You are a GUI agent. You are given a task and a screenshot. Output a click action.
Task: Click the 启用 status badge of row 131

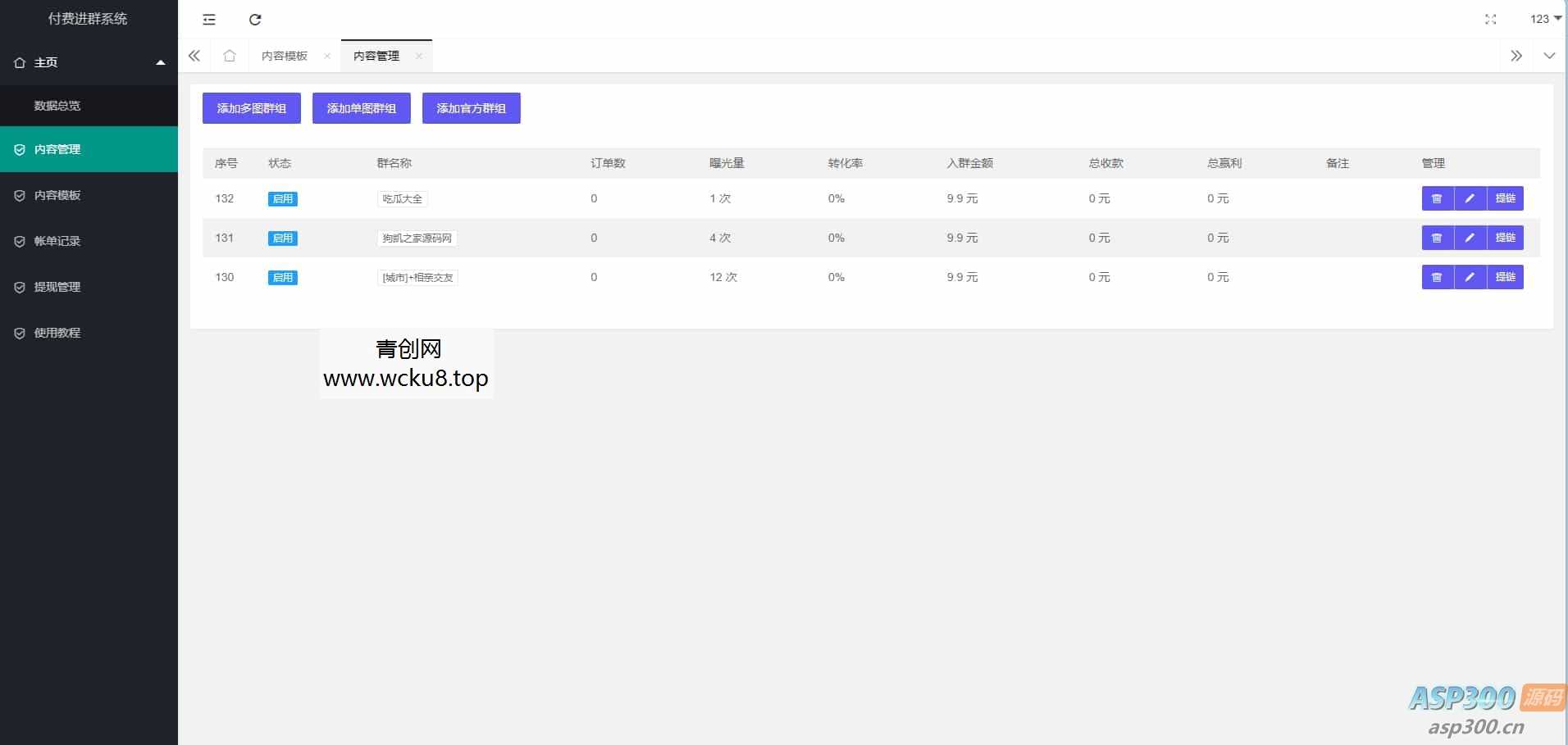pos(282,238)
